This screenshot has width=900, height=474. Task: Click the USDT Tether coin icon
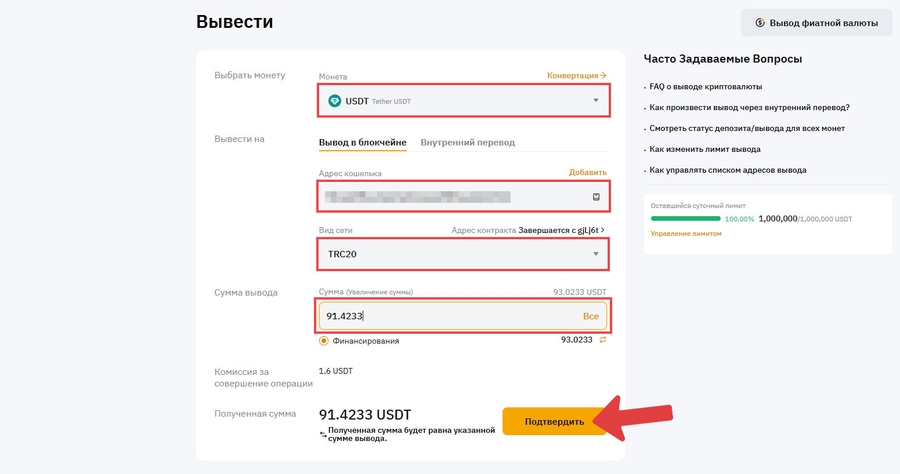tap(335, 100)
